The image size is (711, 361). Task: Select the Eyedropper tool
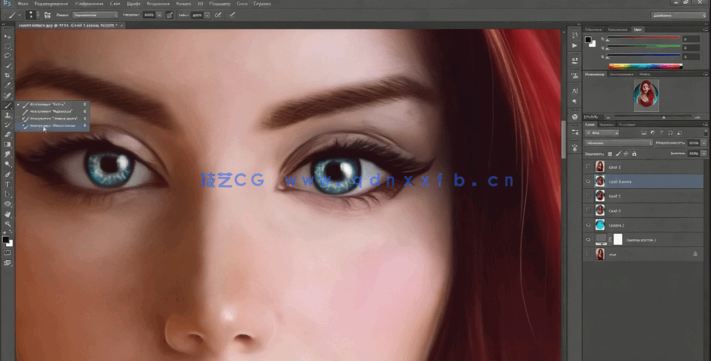[7, 86]
